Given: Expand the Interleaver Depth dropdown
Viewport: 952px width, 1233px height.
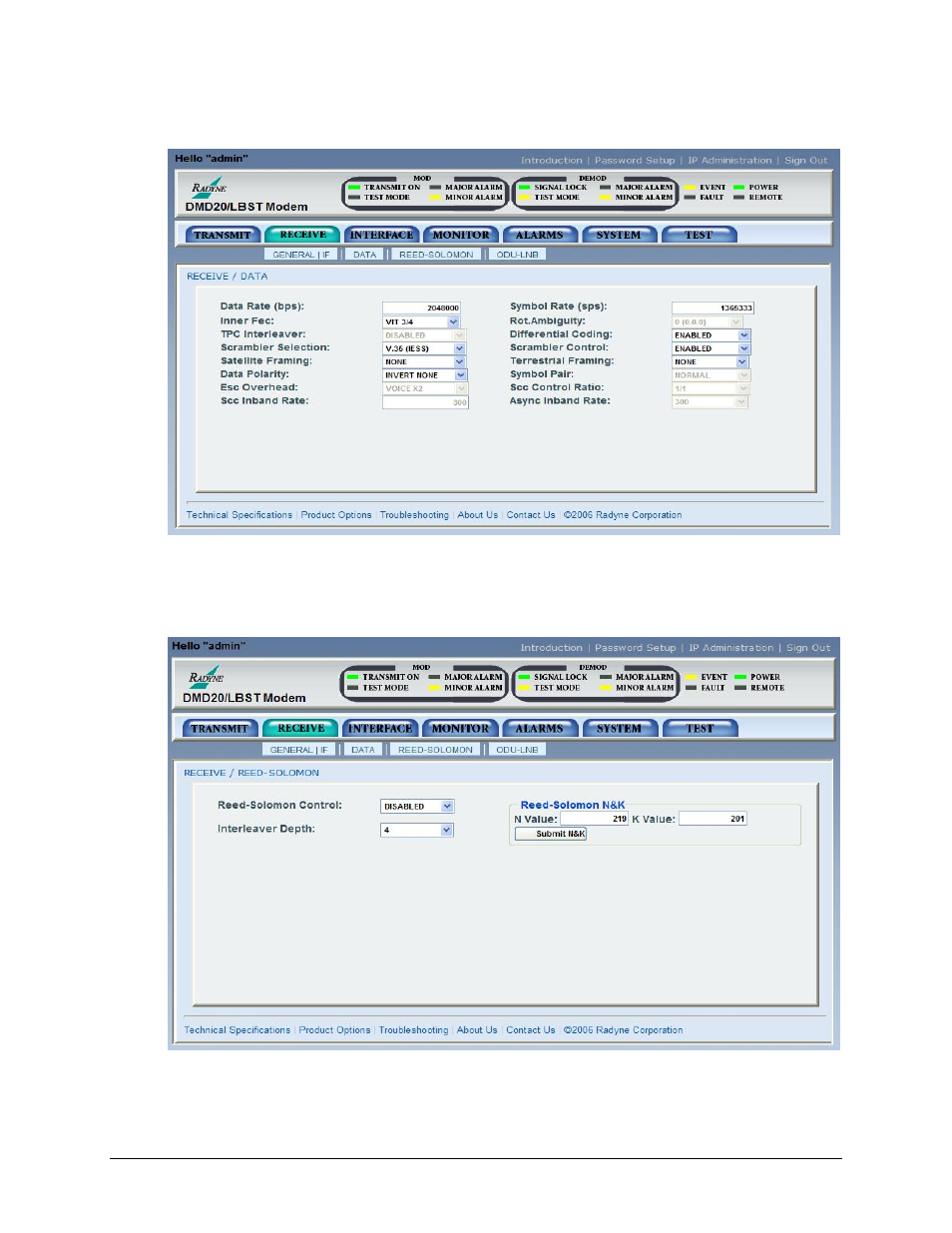Looking at the screenshot, I should 447,831.
